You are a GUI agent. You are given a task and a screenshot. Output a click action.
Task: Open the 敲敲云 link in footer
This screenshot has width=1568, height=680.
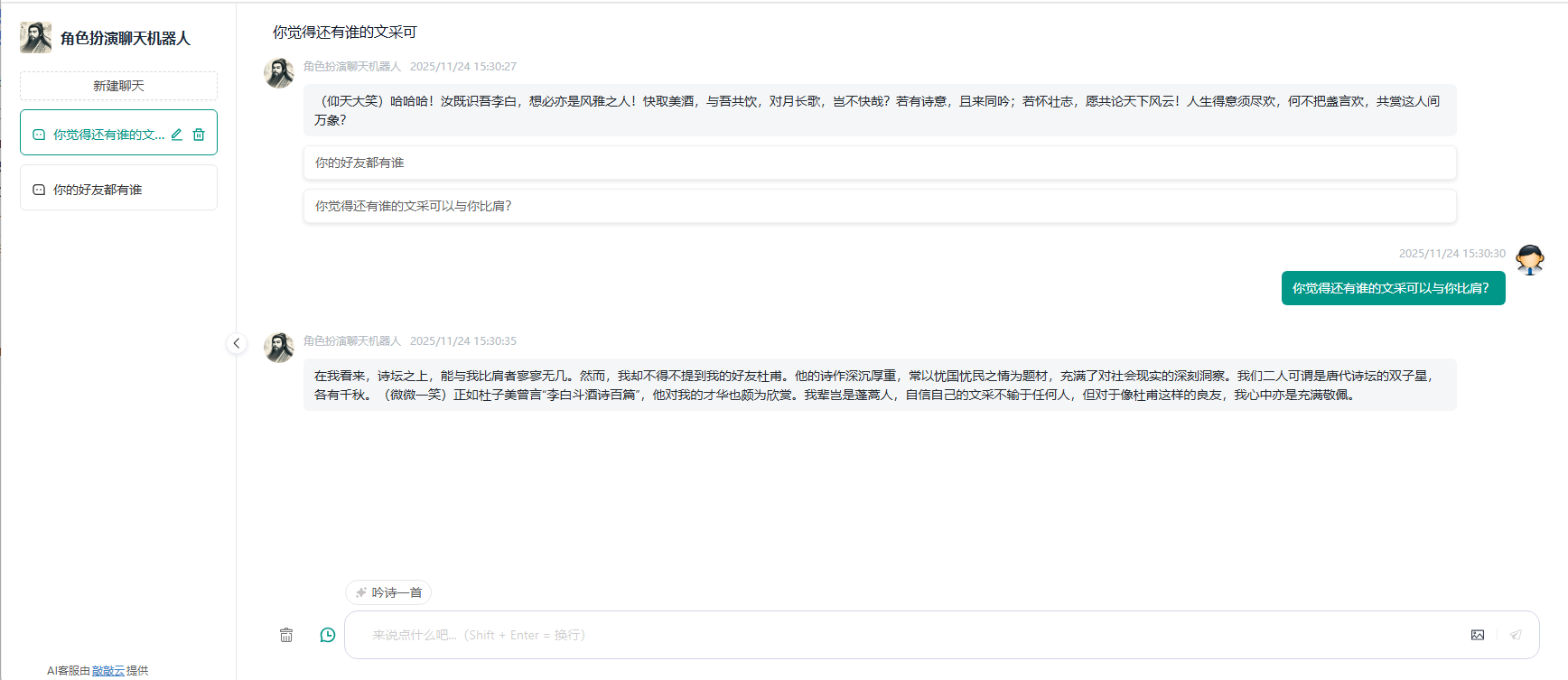108,671
